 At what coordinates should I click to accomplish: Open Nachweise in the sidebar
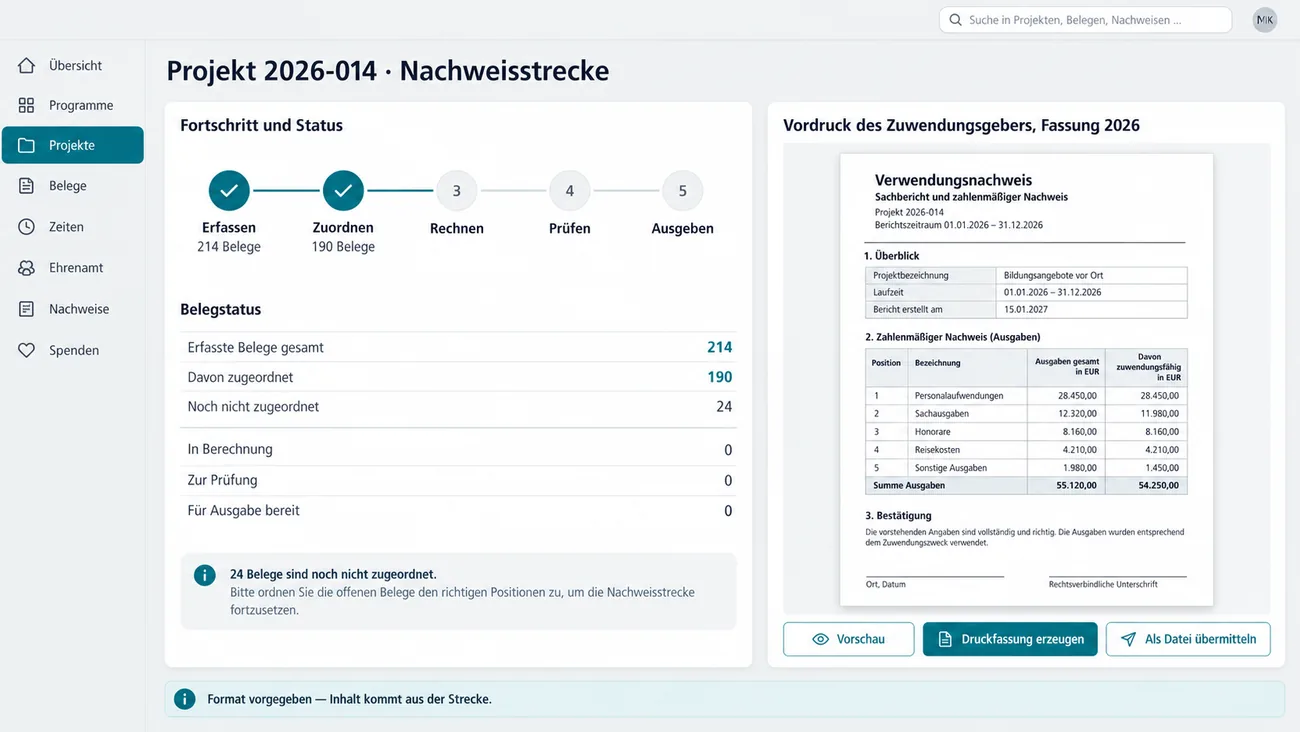coord(73,309)
